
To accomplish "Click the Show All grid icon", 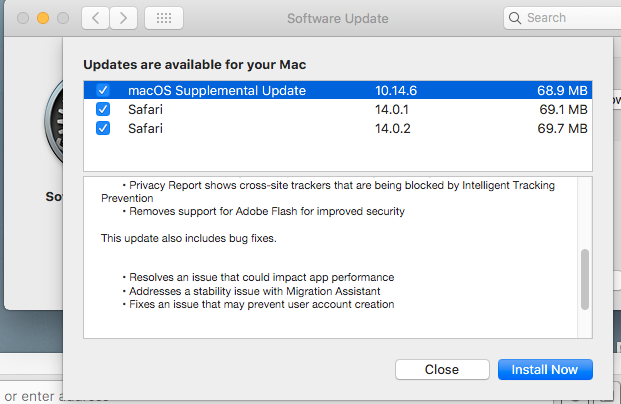I will (x=164, y=18).
